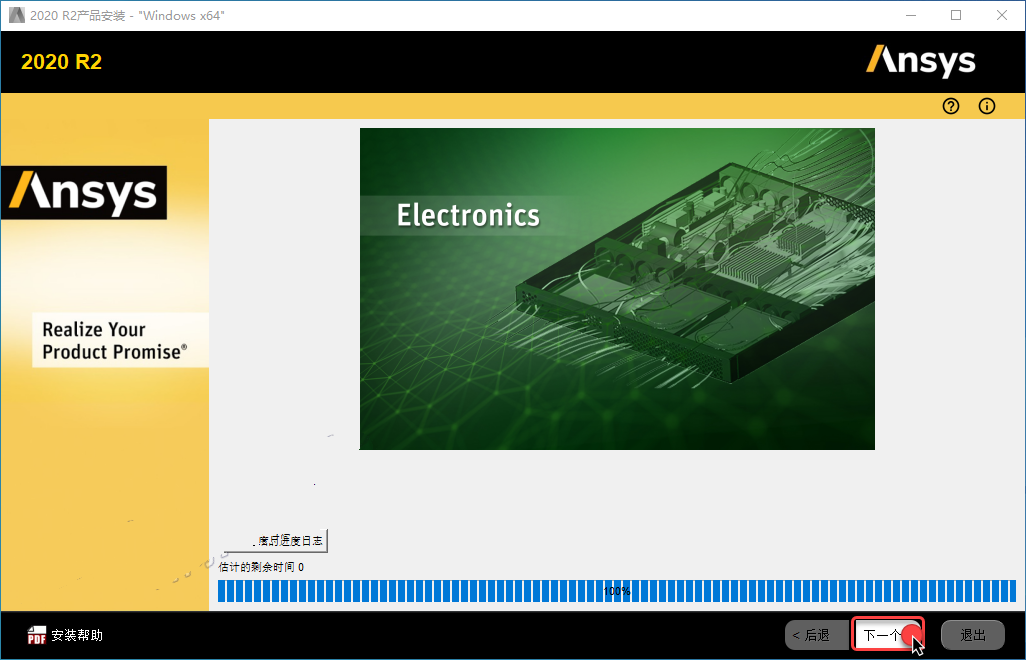This screenshot has height=660, width=1026.
Task: Open the installation progress log button
Action: click(x=275, y=540)
